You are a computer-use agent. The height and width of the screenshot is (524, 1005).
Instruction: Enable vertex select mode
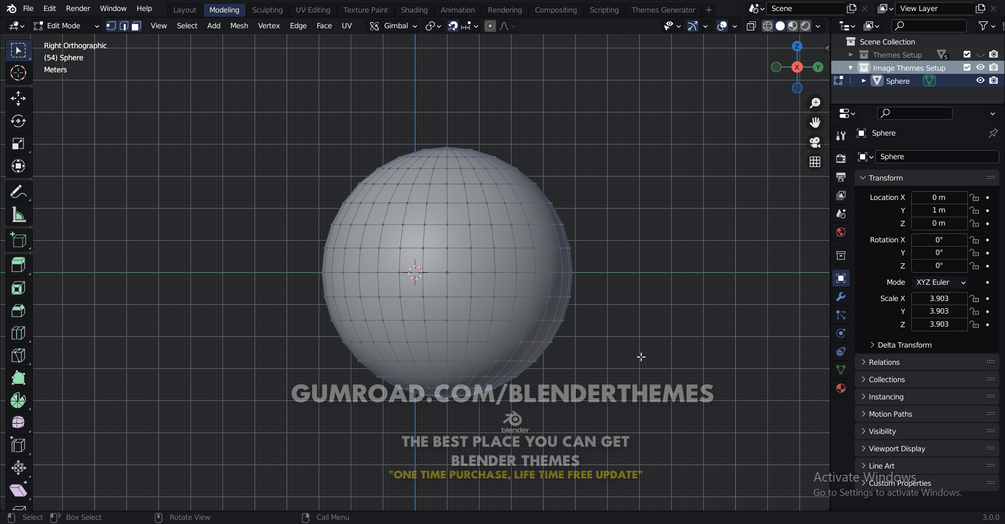tap(111, 26)
